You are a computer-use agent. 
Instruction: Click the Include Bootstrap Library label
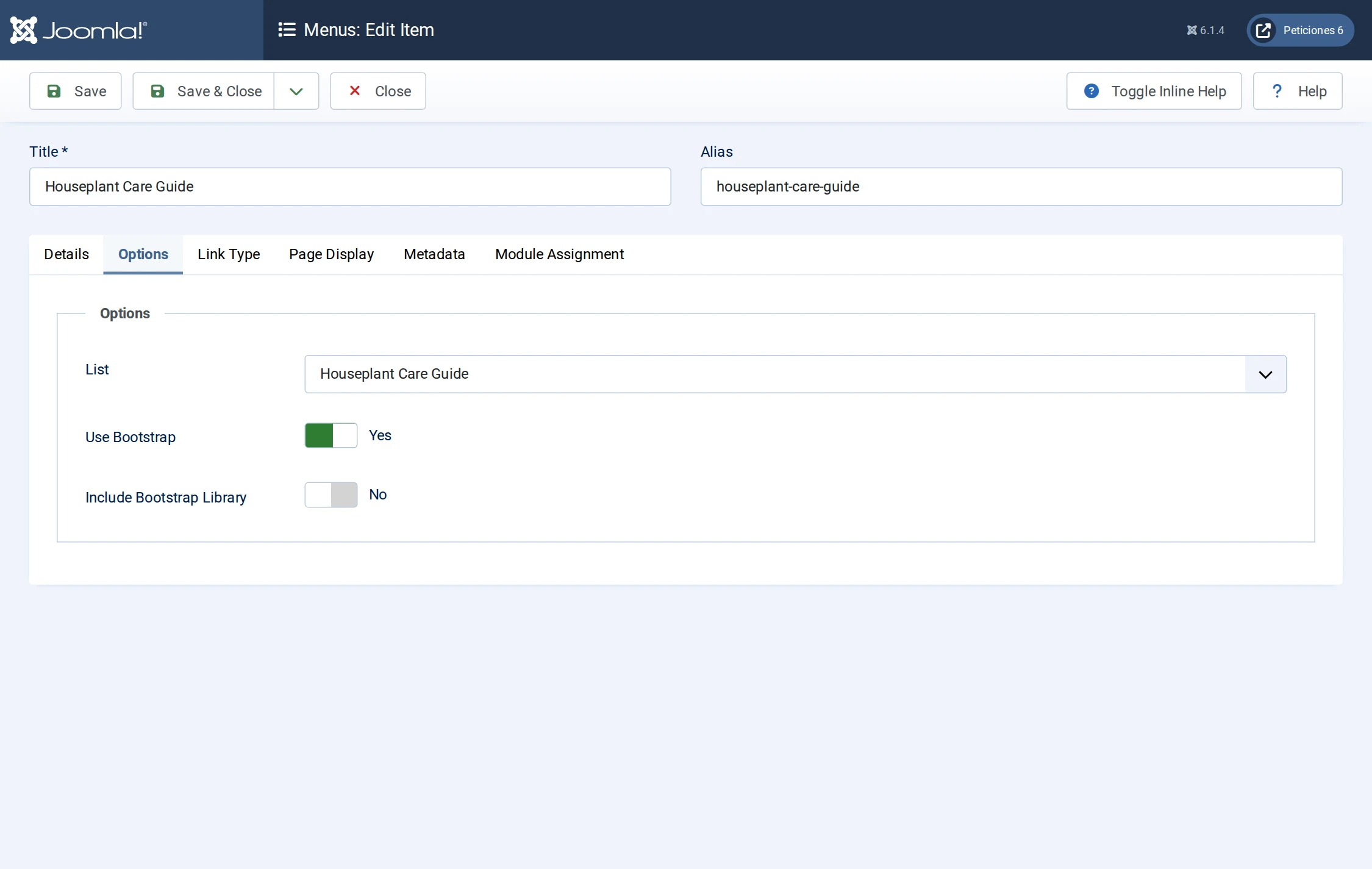[166, 498]
